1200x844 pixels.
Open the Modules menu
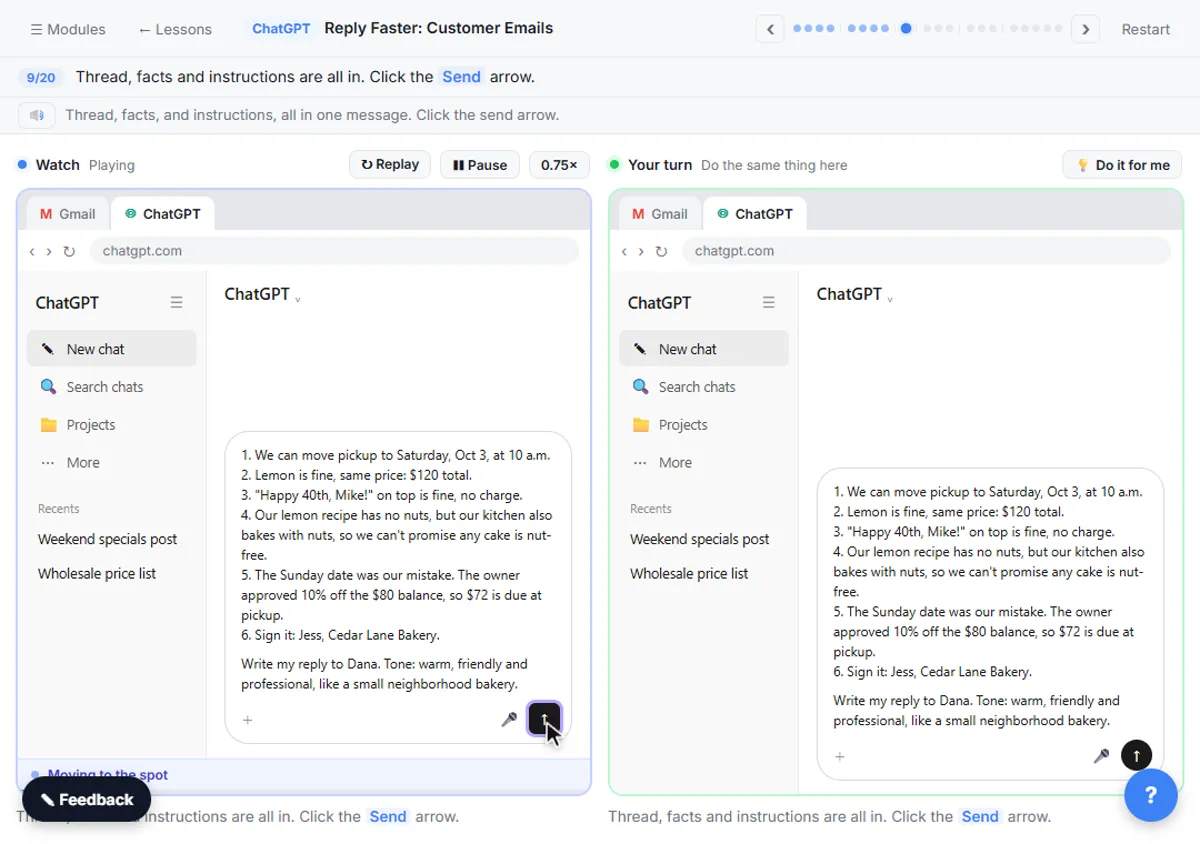pyautogui.click(x=68, y=29)
